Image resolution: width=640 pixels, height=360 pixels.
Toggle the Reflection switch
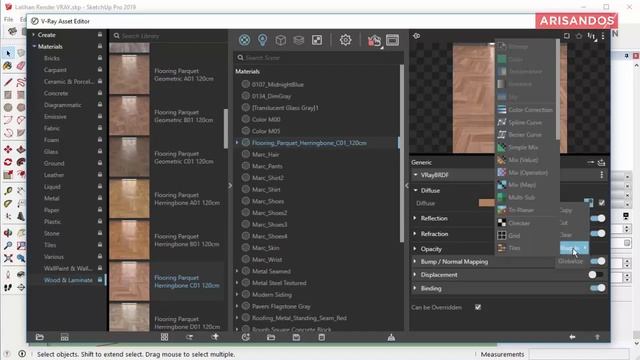598,218
